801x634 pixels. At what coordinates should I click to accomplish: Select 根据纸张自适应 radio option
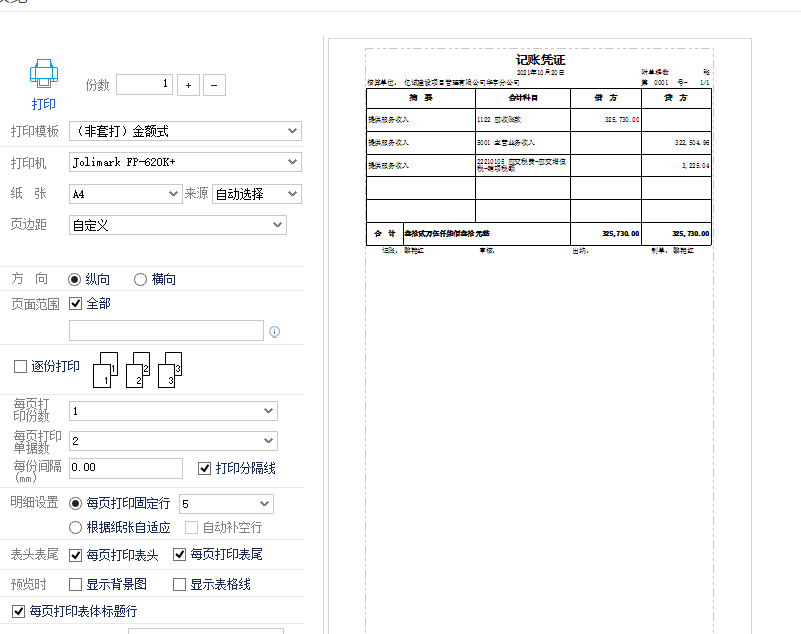[75, 527]
